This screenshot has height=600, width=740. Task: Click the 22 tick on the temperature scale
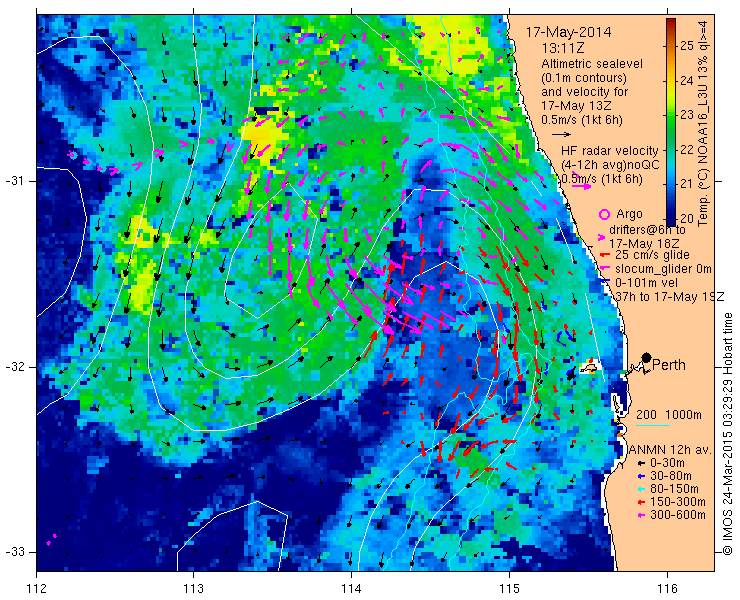687,150
